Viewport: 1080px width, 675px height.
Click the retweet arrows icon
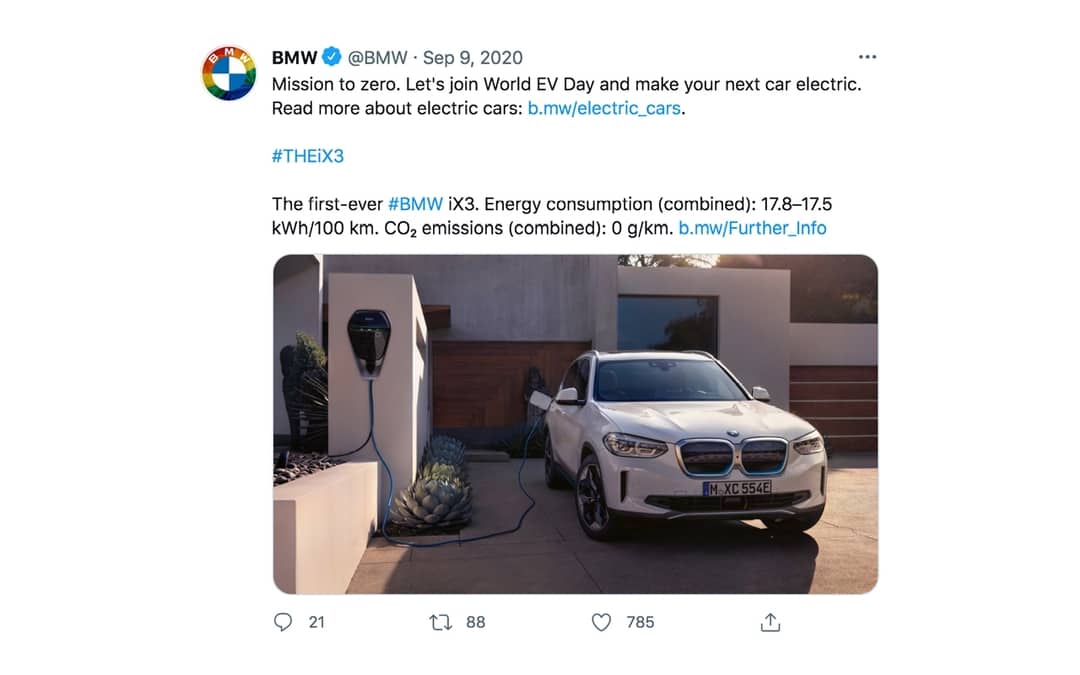tap(440, 622)
